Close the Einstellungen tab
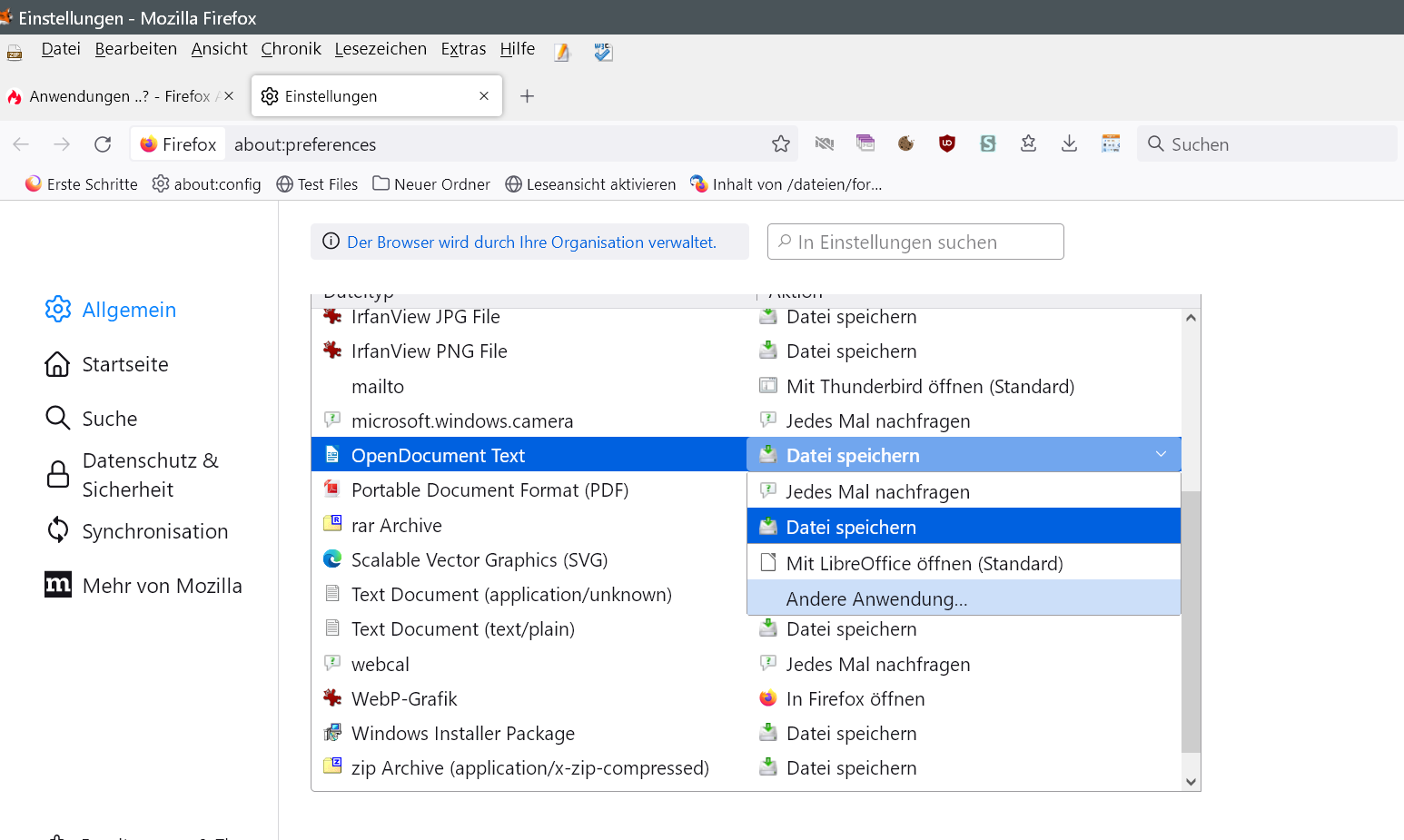Viewport: 1404px width, 840px height. (484, 96)
